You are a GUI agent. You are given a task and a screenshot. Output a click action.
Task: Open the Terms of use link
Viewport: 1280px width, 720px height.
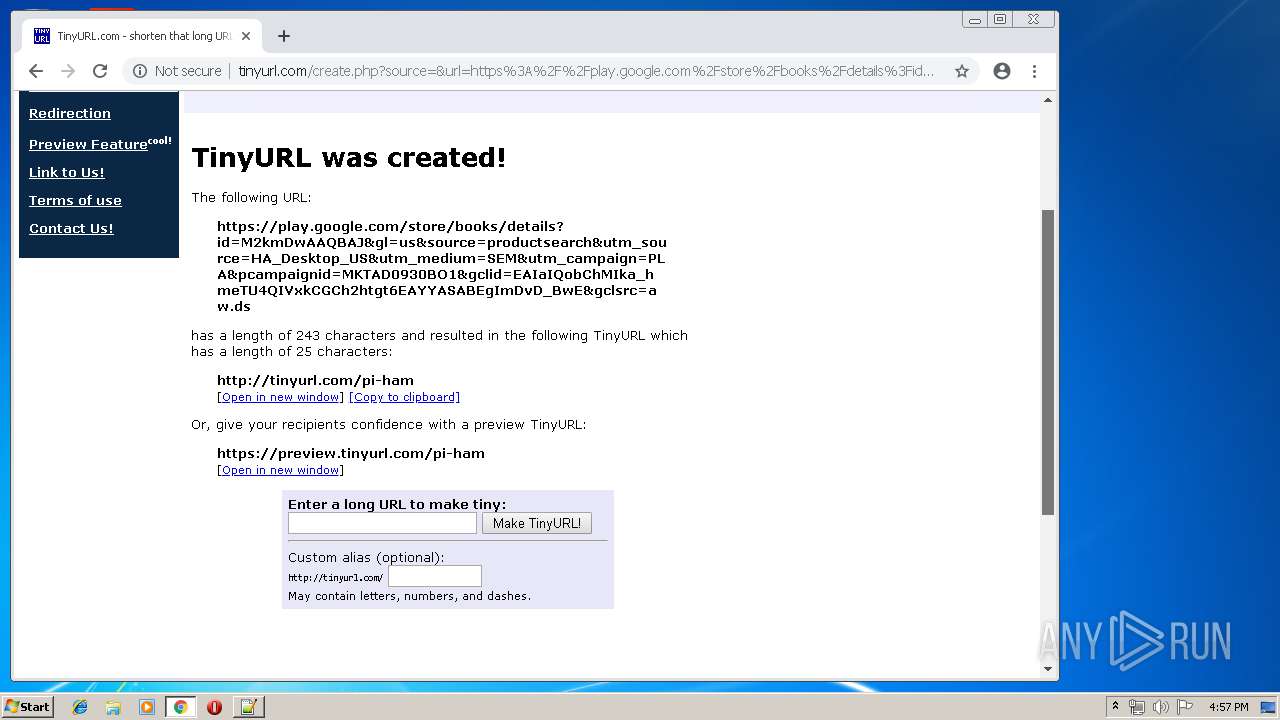(x=75, y=200)
